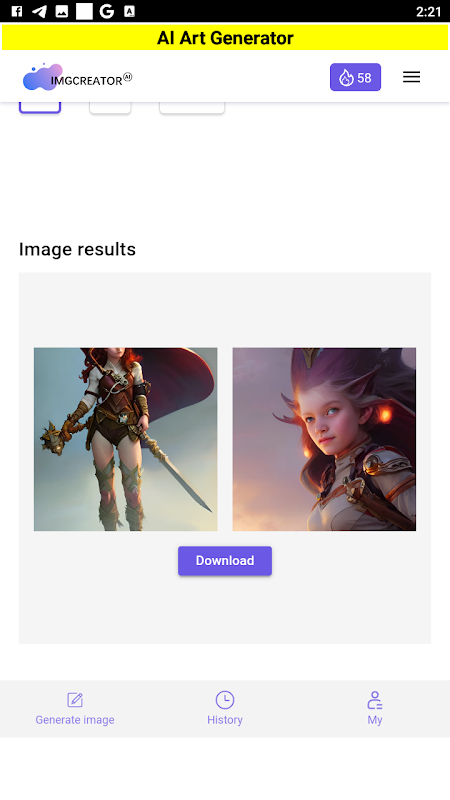Switch to the History tab label
The width and height of the screenshot is (450, 800).
pyautogui.click(x=225, y=720)
